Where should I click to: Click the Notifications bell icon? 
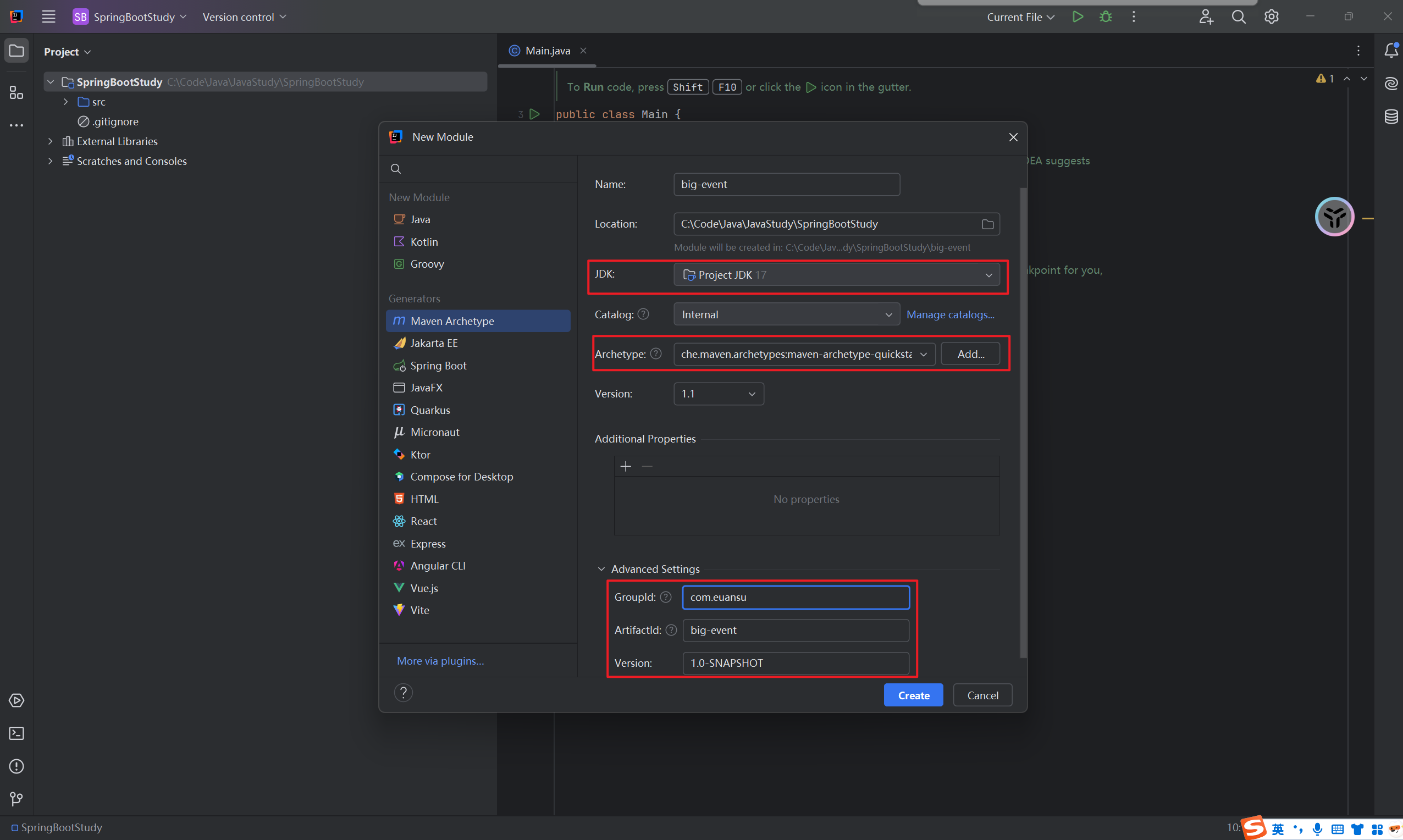(x=1390, y=51)
